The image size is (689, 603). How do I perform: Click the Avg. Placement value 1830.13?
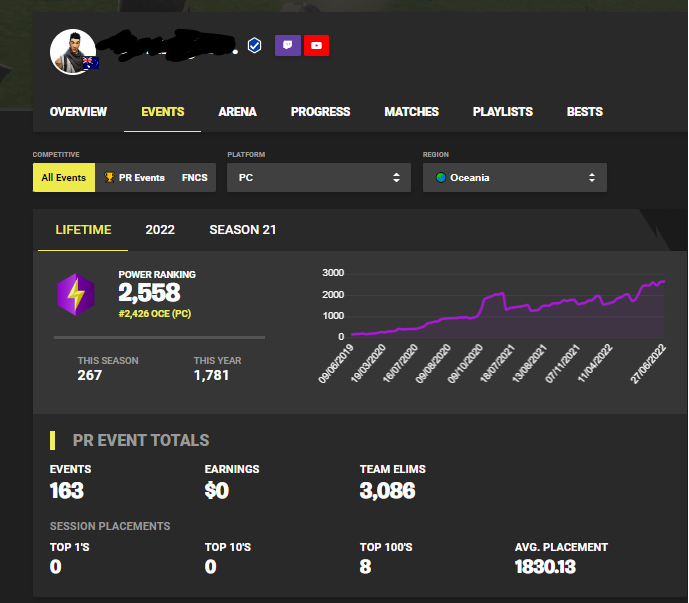click(545, 567)
